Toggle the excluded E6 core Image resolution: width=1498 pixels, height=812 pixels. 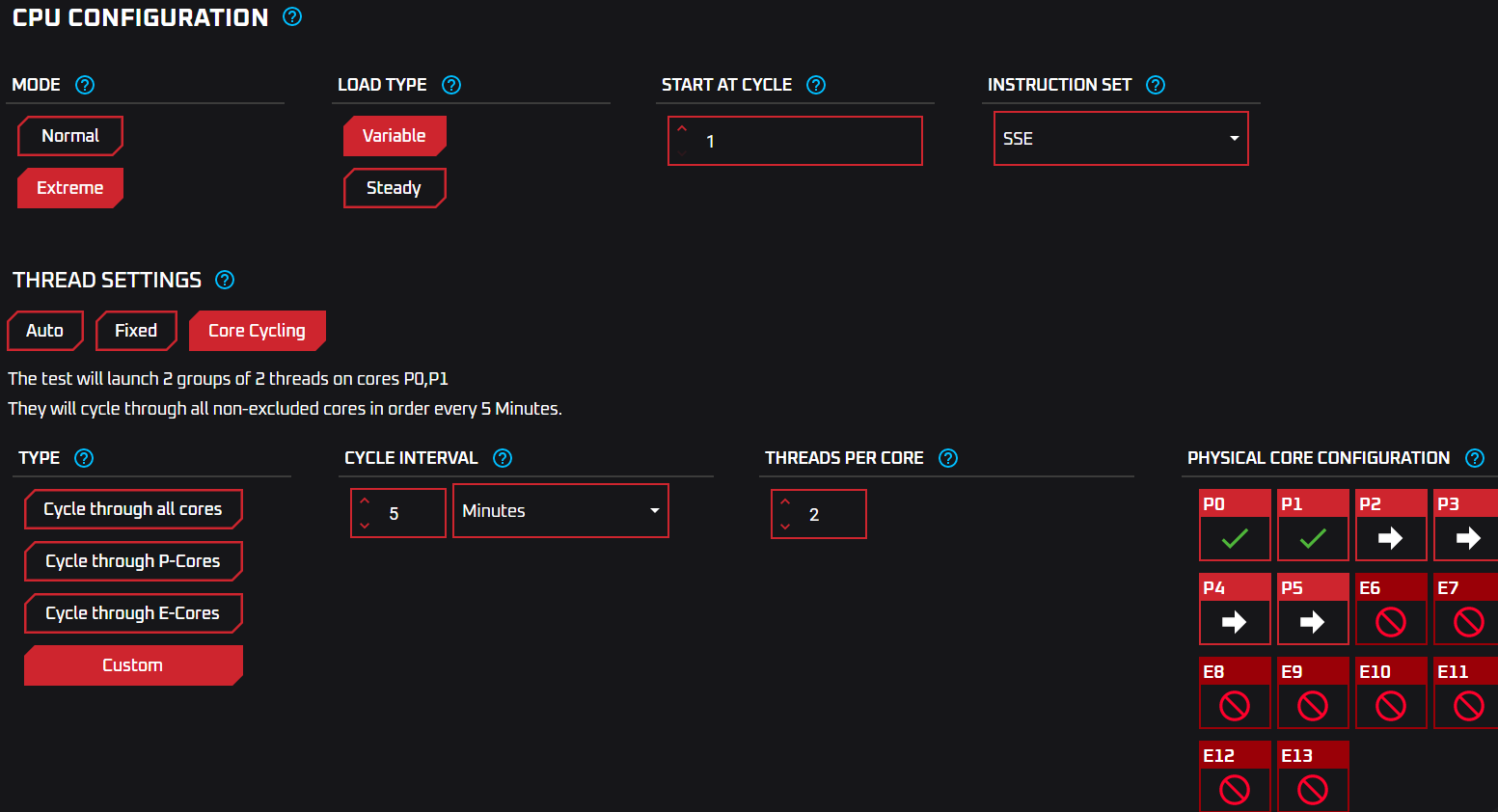(1390, 622)
